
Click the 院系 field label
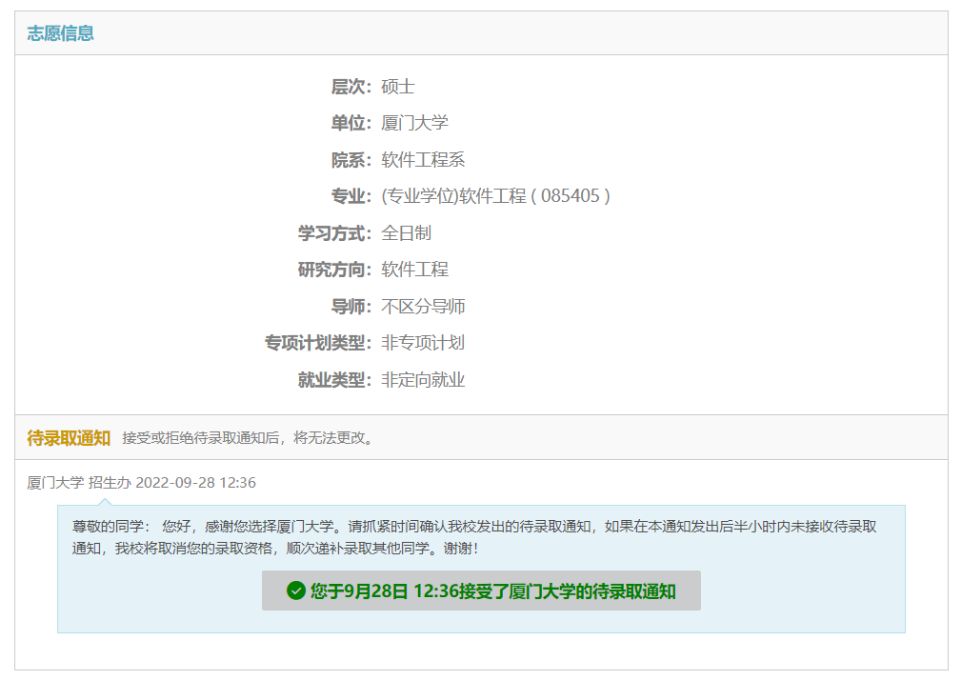351,160
